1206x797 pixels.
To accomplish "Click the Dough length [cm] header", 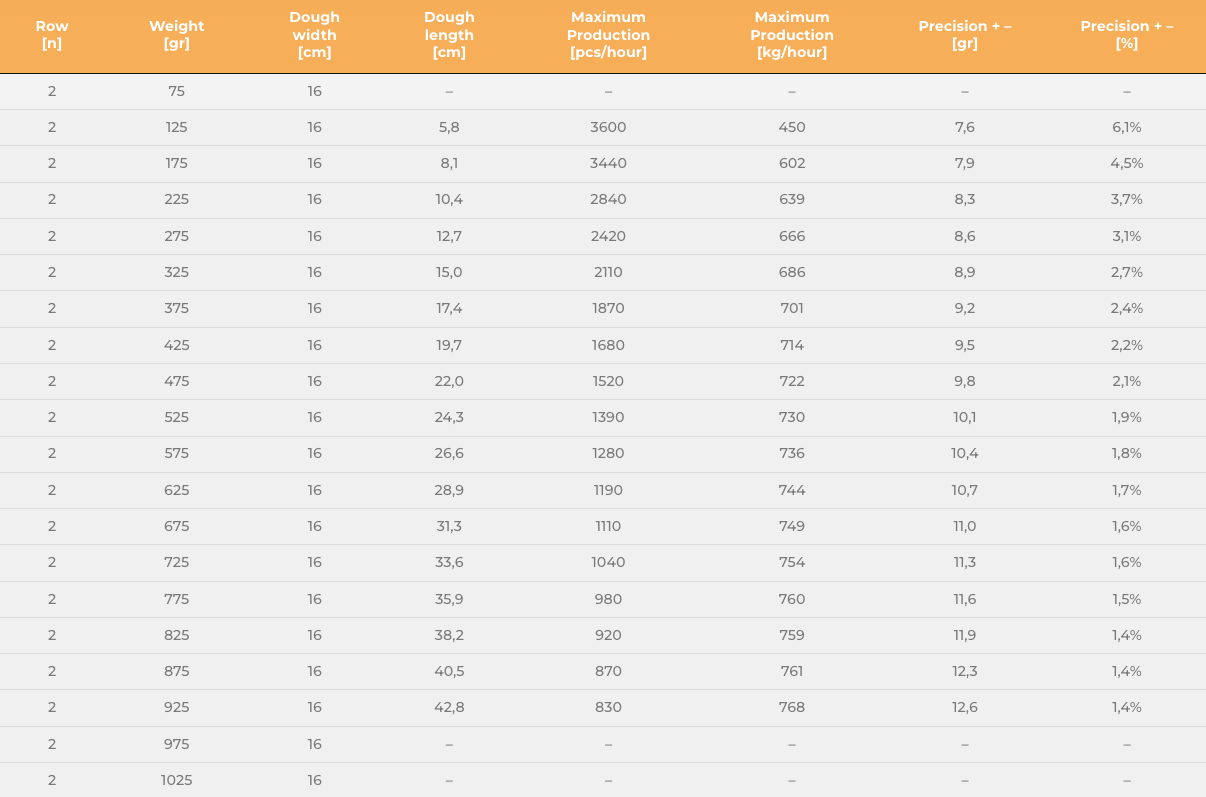I will [449, 35].
